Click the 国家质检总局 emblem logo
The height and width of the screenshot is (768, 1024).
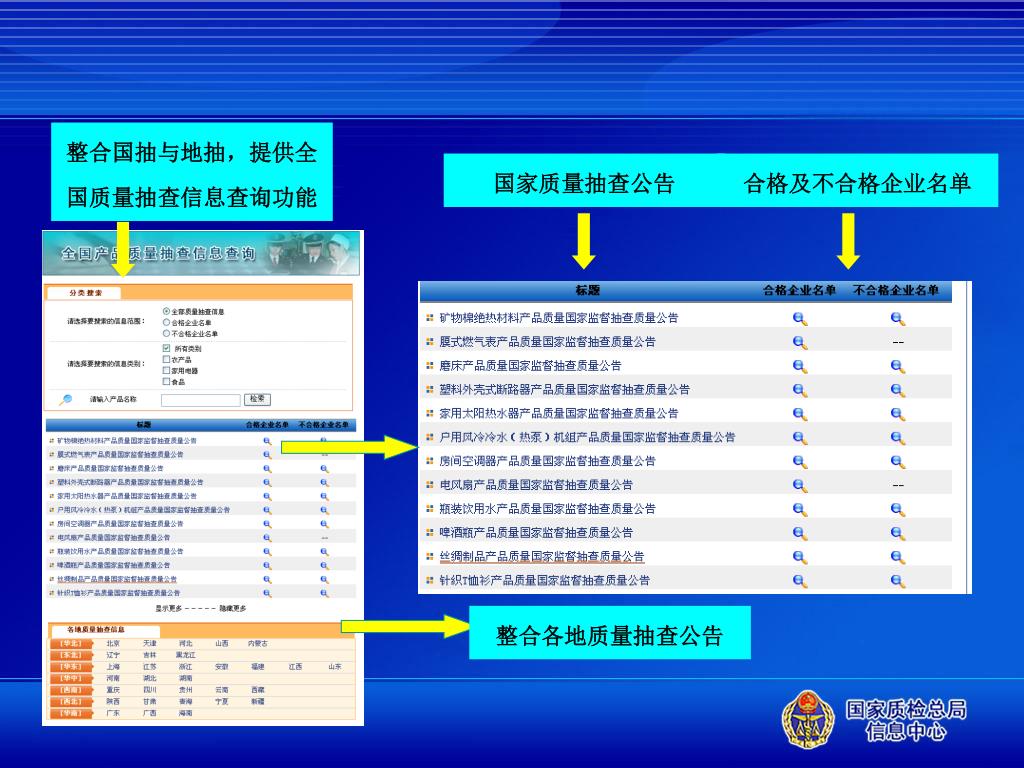tap(808, 720)
